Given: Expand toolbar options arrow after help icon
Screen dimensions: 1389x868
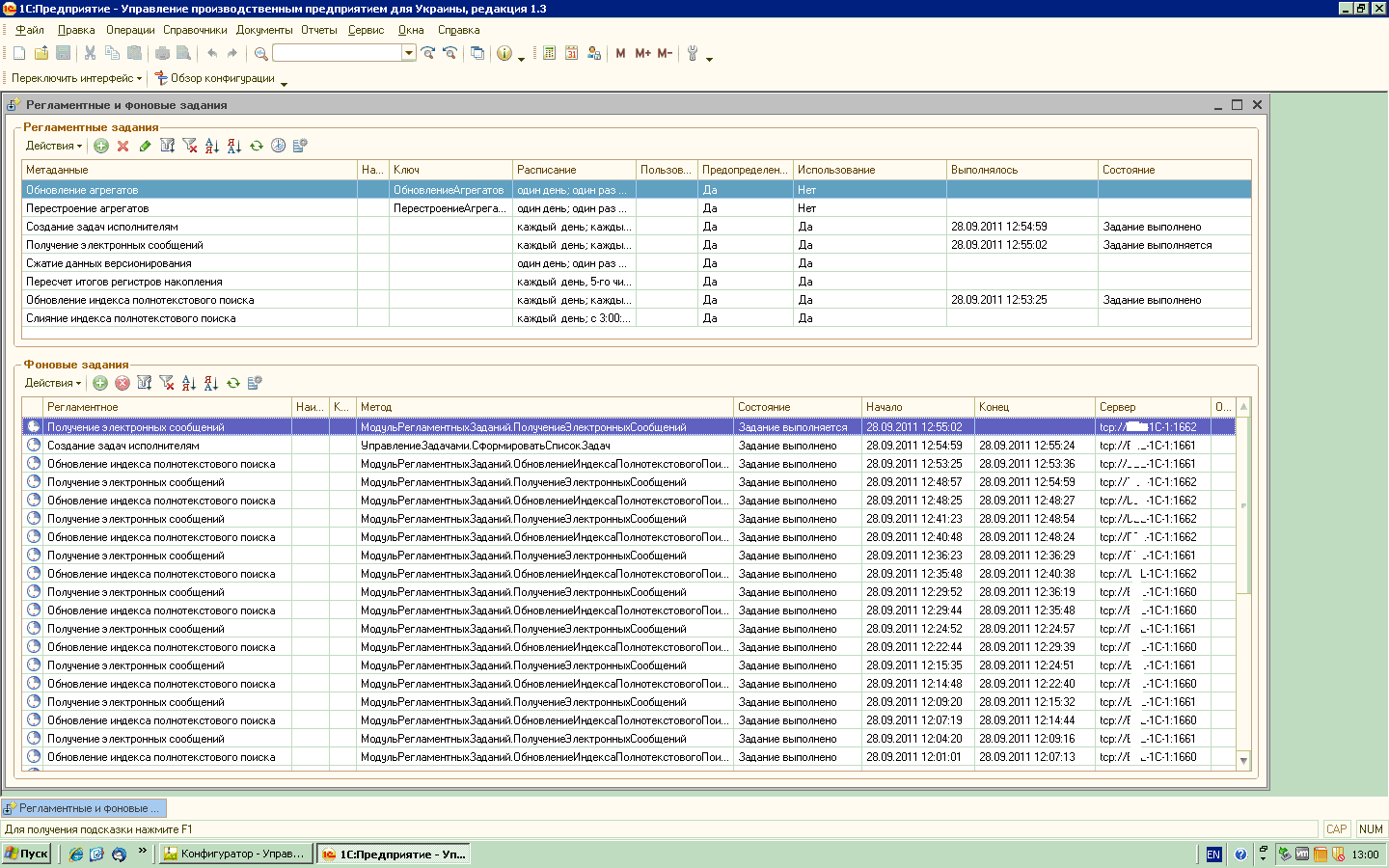Looking at the screenshot, I should (x=522, y=59).
